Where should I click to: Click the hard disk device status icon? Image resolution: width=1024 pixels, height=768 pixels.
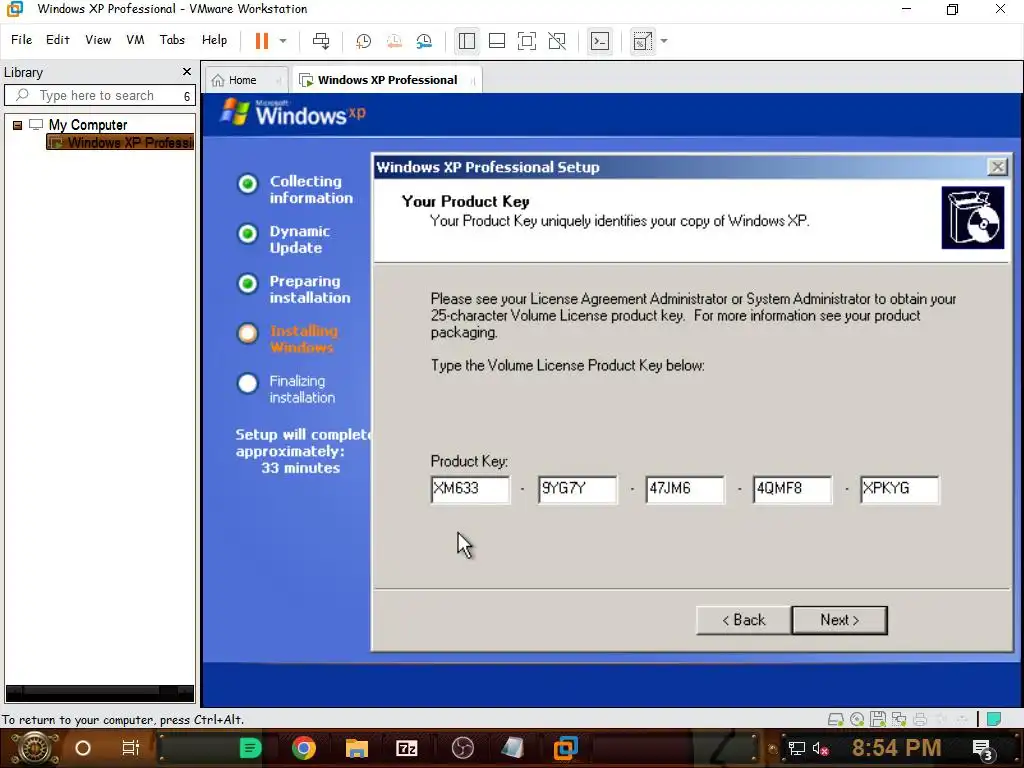tap(835, 720)
